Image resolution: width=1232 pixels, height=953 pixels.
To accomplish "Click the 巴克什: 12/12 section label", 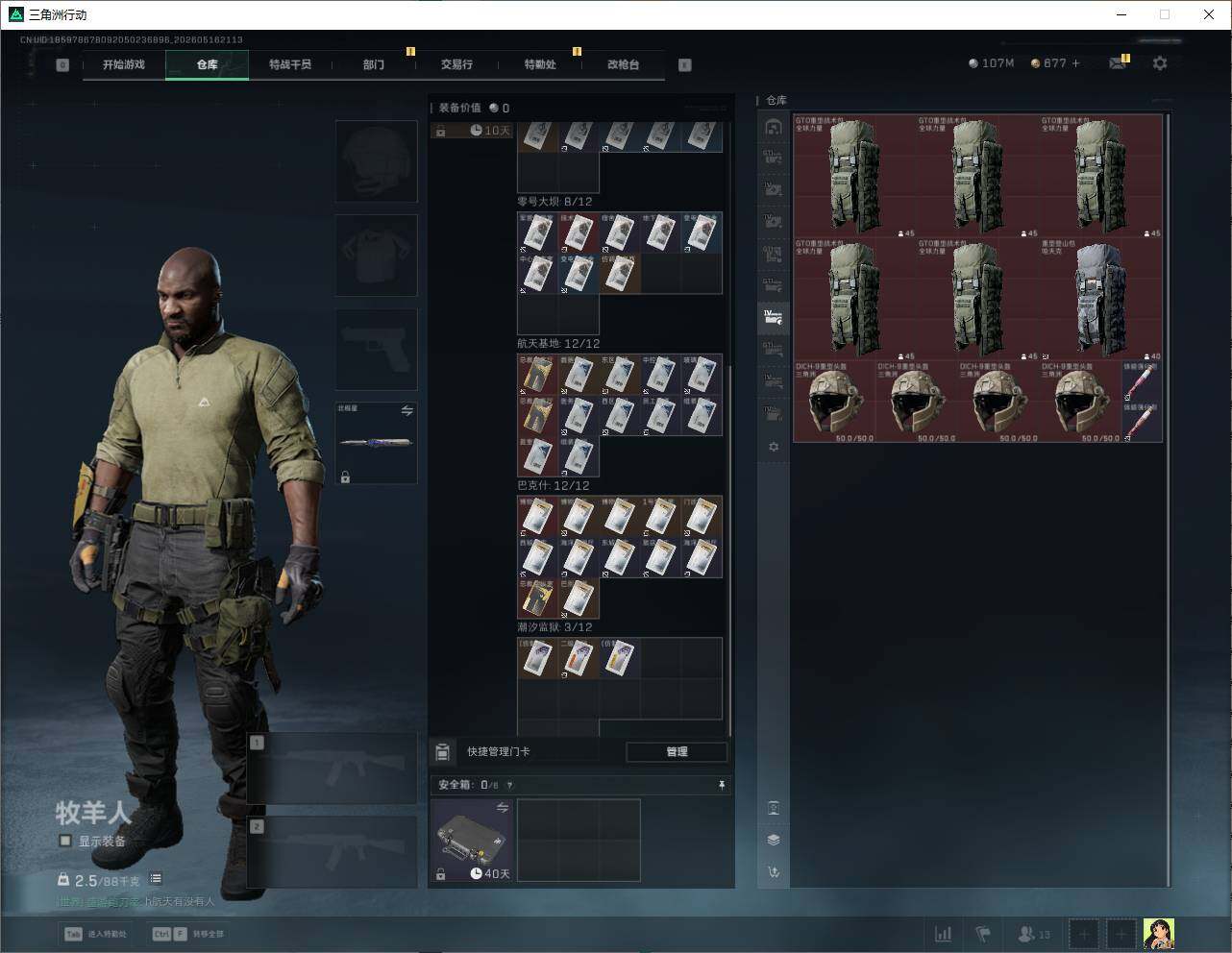I will [554, 485].
